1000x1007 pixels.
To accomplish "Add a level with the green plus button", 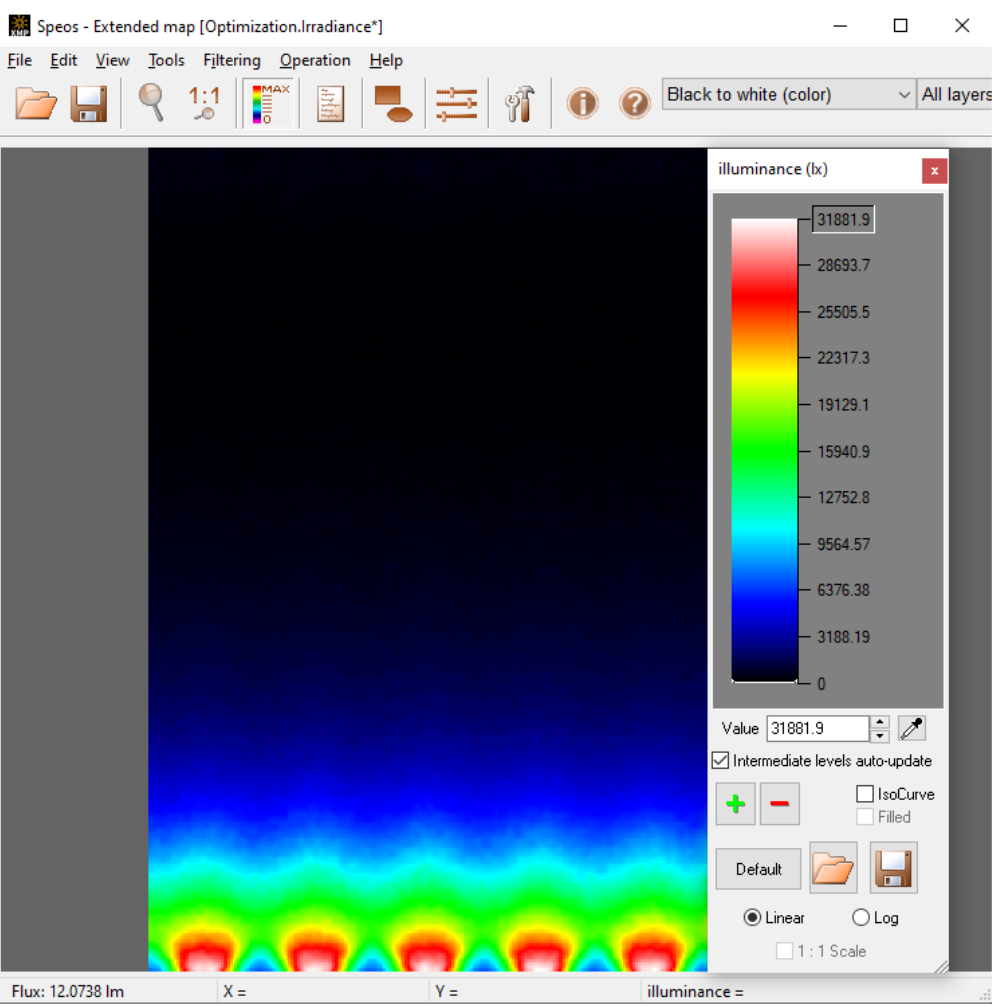I will pos(736,804).
